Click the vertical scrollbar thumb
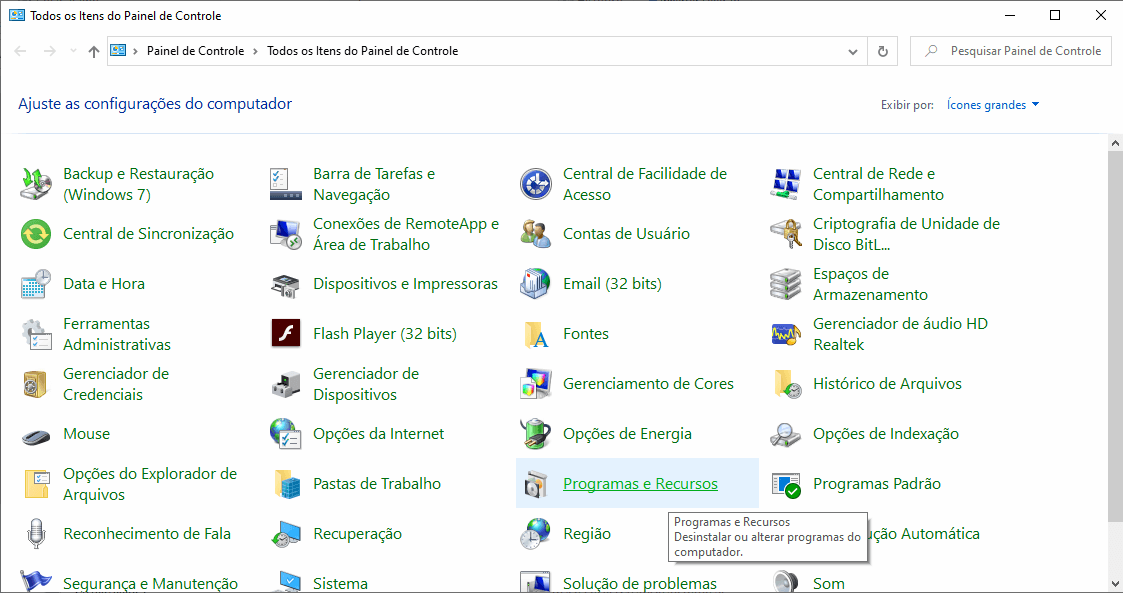Viewport: 1123px width, 593px height. (x=1115, y=337)
